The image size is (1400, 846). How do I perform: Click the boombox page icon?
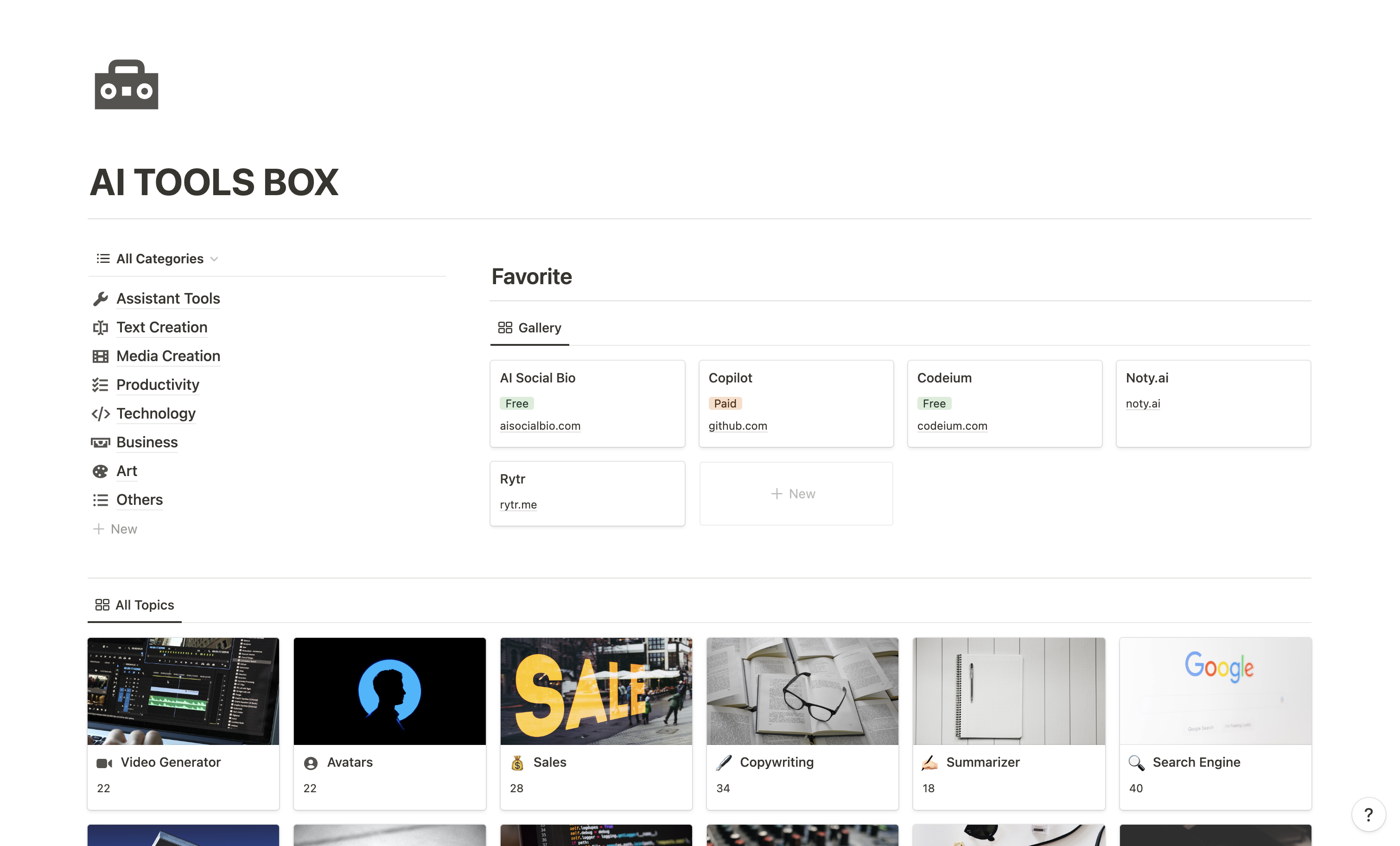pos(126,85)
